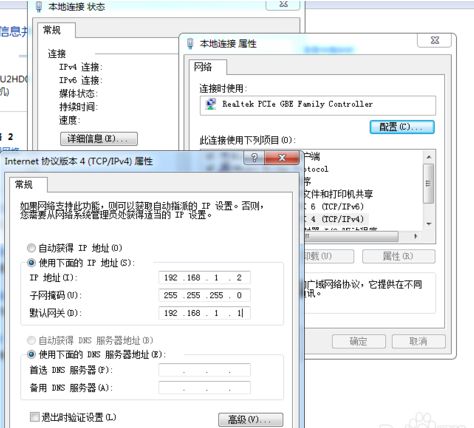Select the (TCP/IPv4) item in list
474x428 pixels.
(x=336, y=219)
